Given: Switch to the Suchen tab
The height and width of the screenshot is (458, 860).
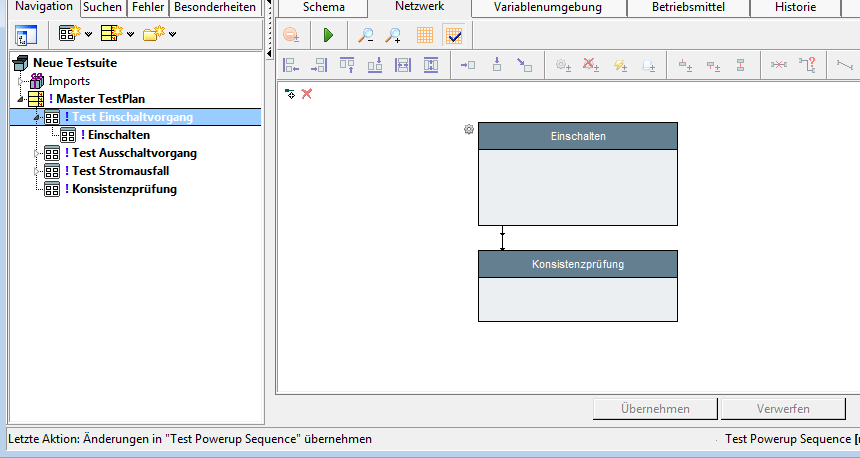Looking at the screenshot, I should (x=102, y=7).
